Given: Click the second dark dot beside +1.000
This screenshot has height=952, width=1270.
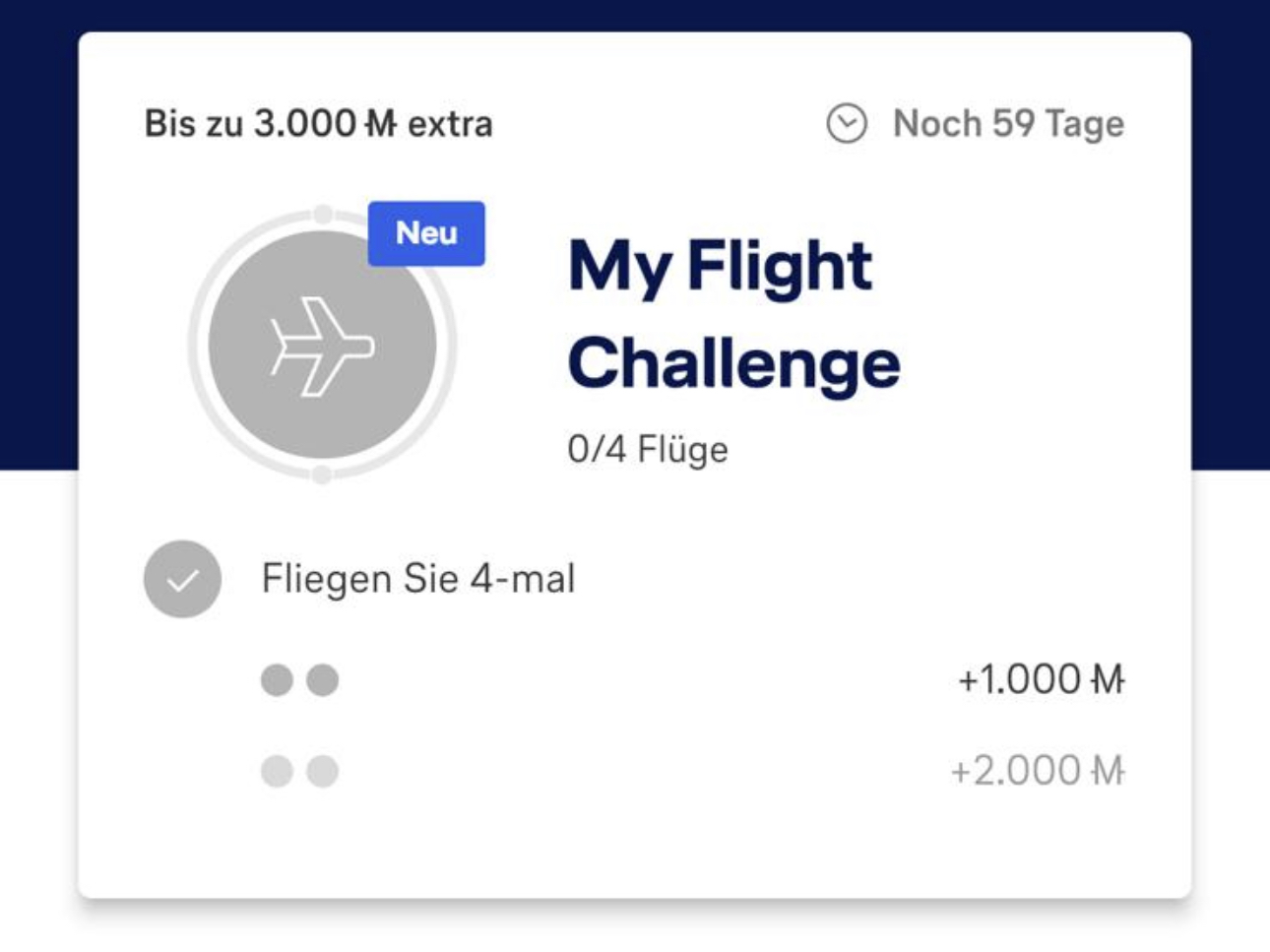Looking at the screenshot, I should tap(323, 680).
